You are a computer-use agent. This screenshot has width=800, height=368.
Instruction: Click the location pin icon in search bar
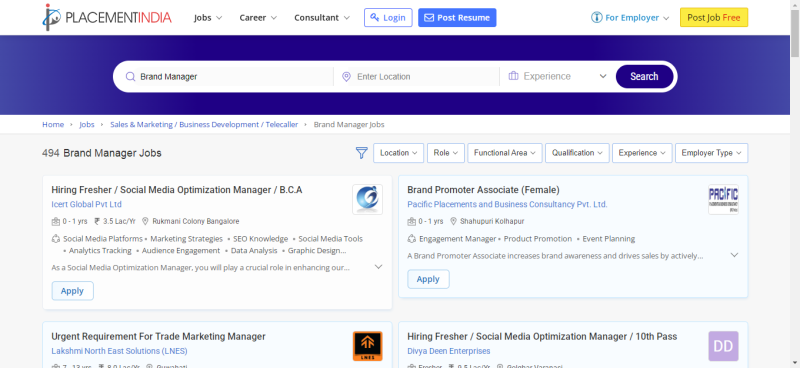pos(346,77)
